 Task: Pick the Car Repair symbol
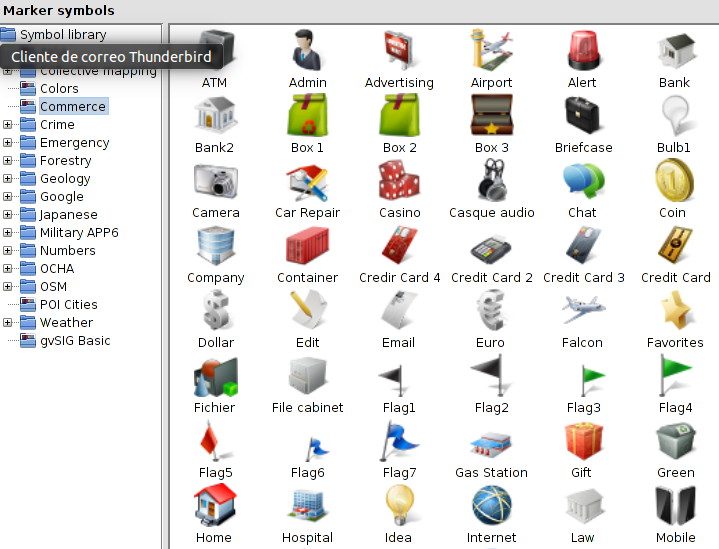pos(307,183)
